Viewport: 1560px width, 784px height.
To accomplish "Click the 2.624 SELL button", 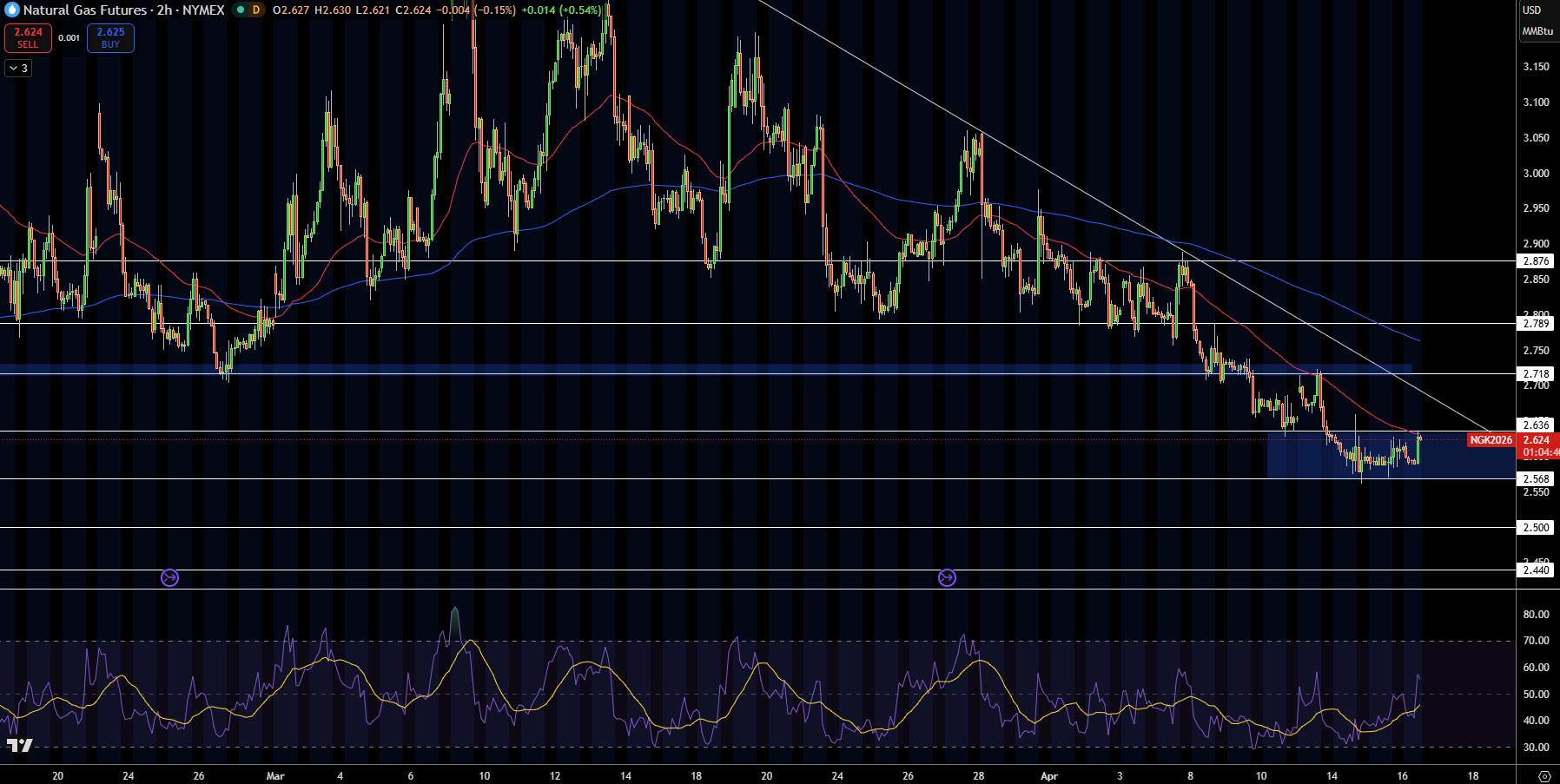I will click(x=28, y=38).
